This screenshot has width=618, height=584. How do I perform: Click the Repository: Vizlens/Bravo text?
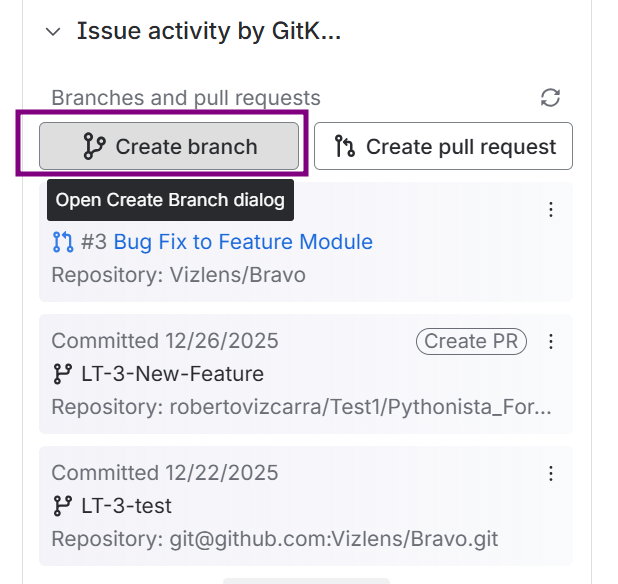tap(178, 274)
